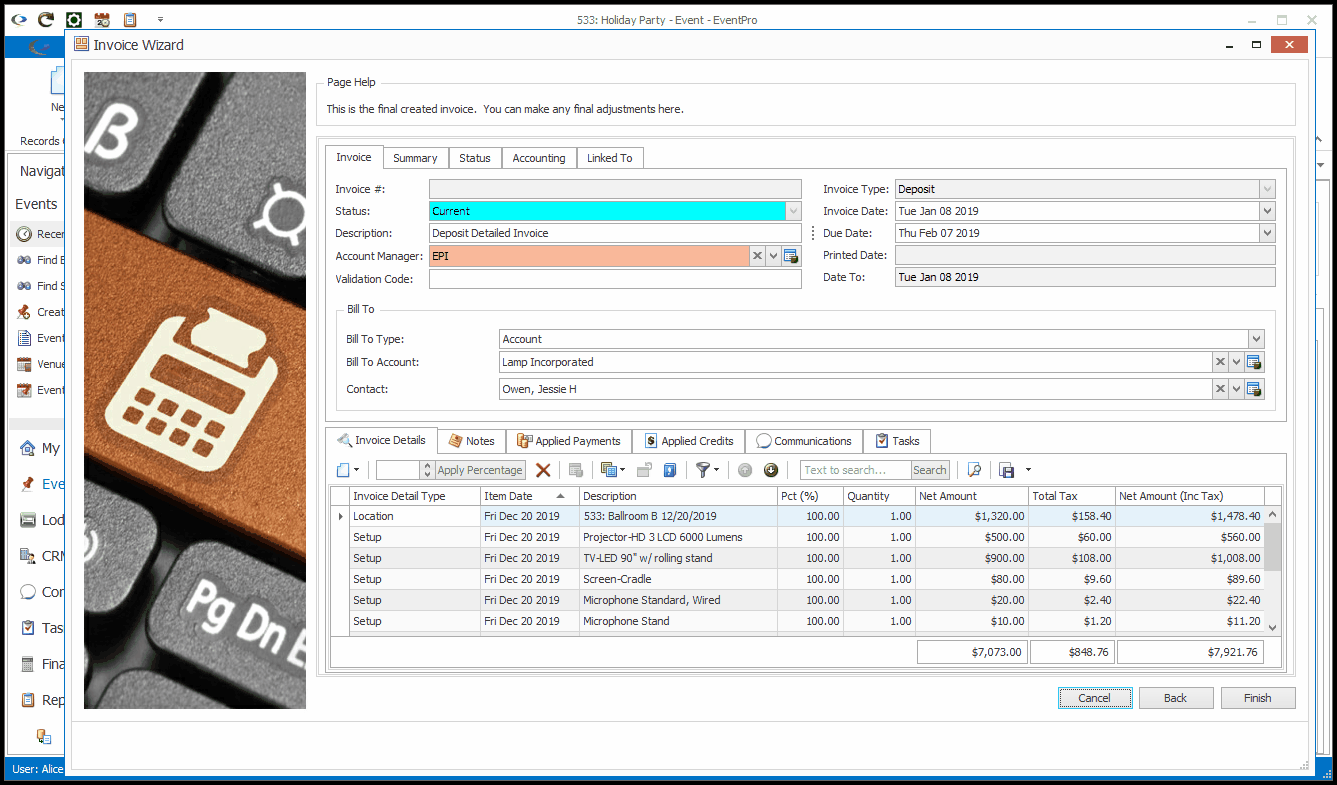The height and width of the screenshot is (785, 1337).
Task: Expand the Account Manager dropdown arrow
Action: point(774,256)
